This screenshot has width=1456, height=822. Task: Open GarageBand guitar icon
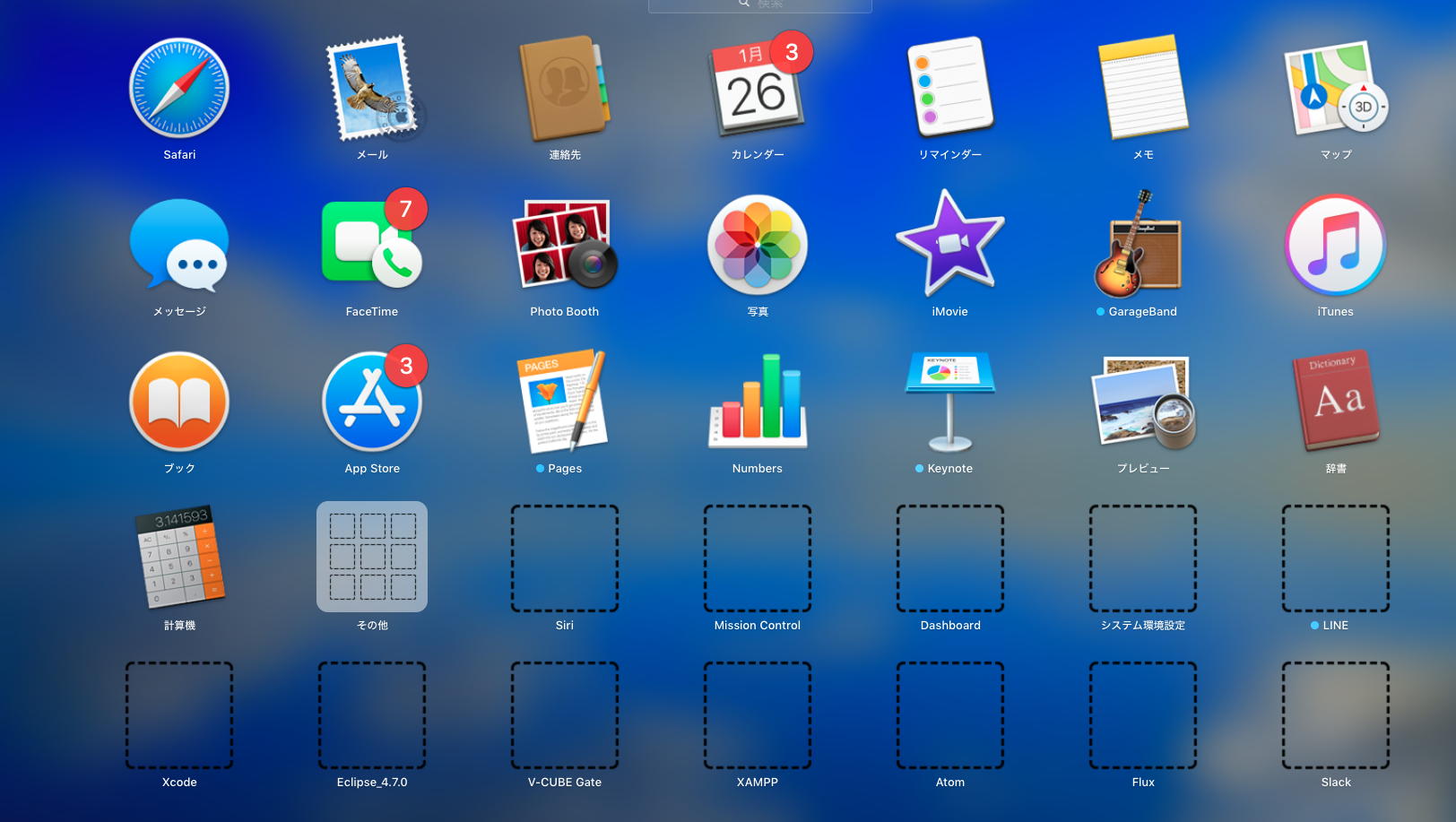1143,245
